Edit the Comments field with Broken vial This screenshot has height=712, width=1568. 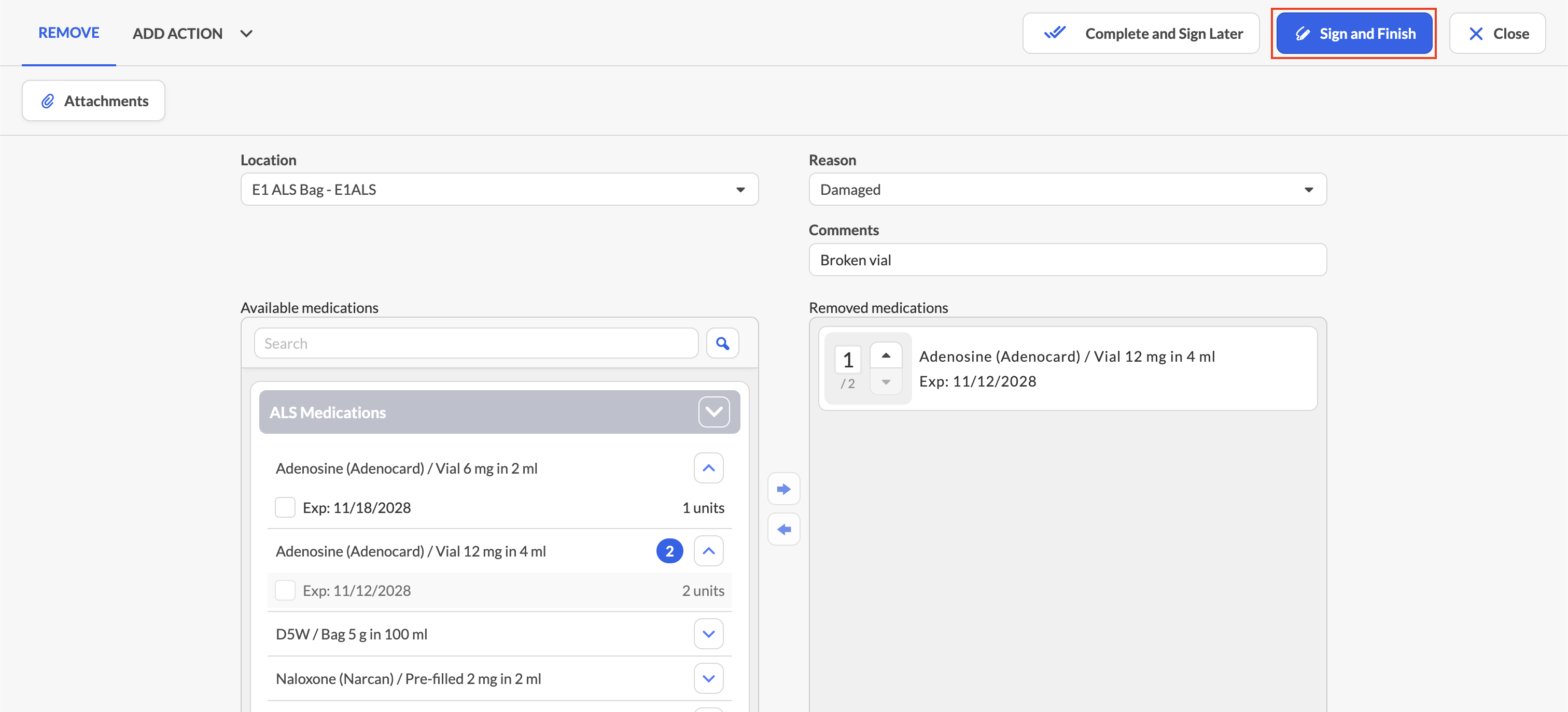point(1068,261)
